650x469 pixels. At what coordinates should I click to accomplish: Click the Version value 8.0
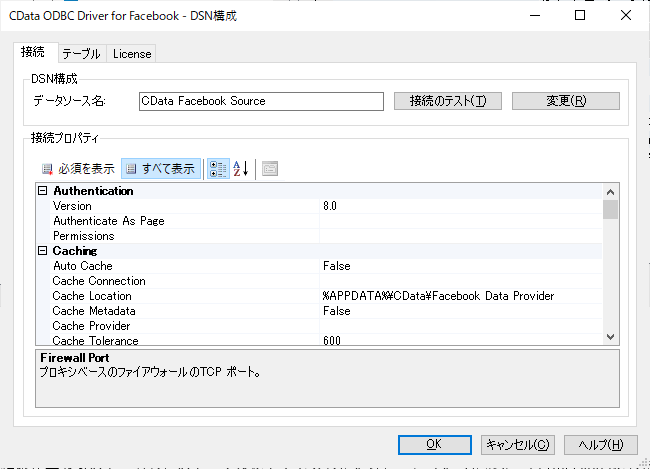click(330, 206)
